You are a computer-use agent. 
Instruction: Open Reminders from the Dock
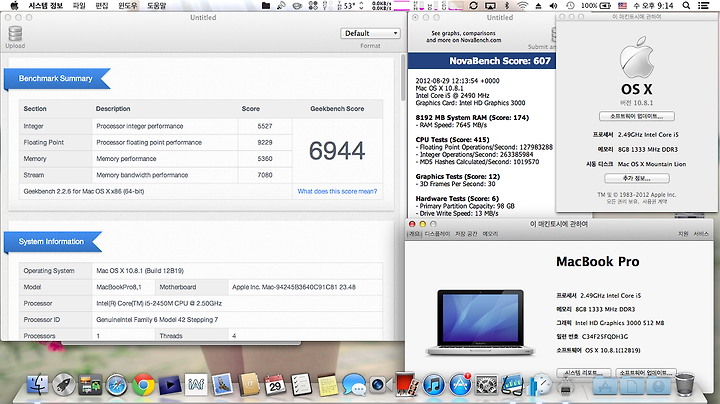301,385
